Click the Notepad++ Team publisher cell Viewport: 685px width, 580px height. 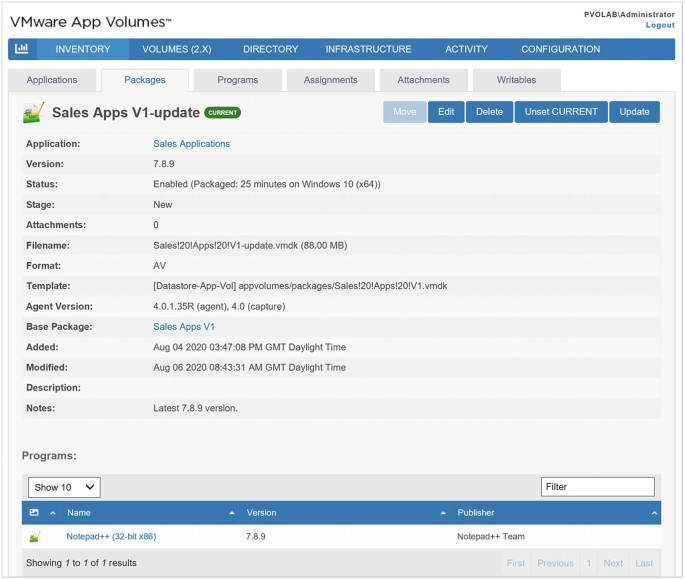click(x=491, y=536)
